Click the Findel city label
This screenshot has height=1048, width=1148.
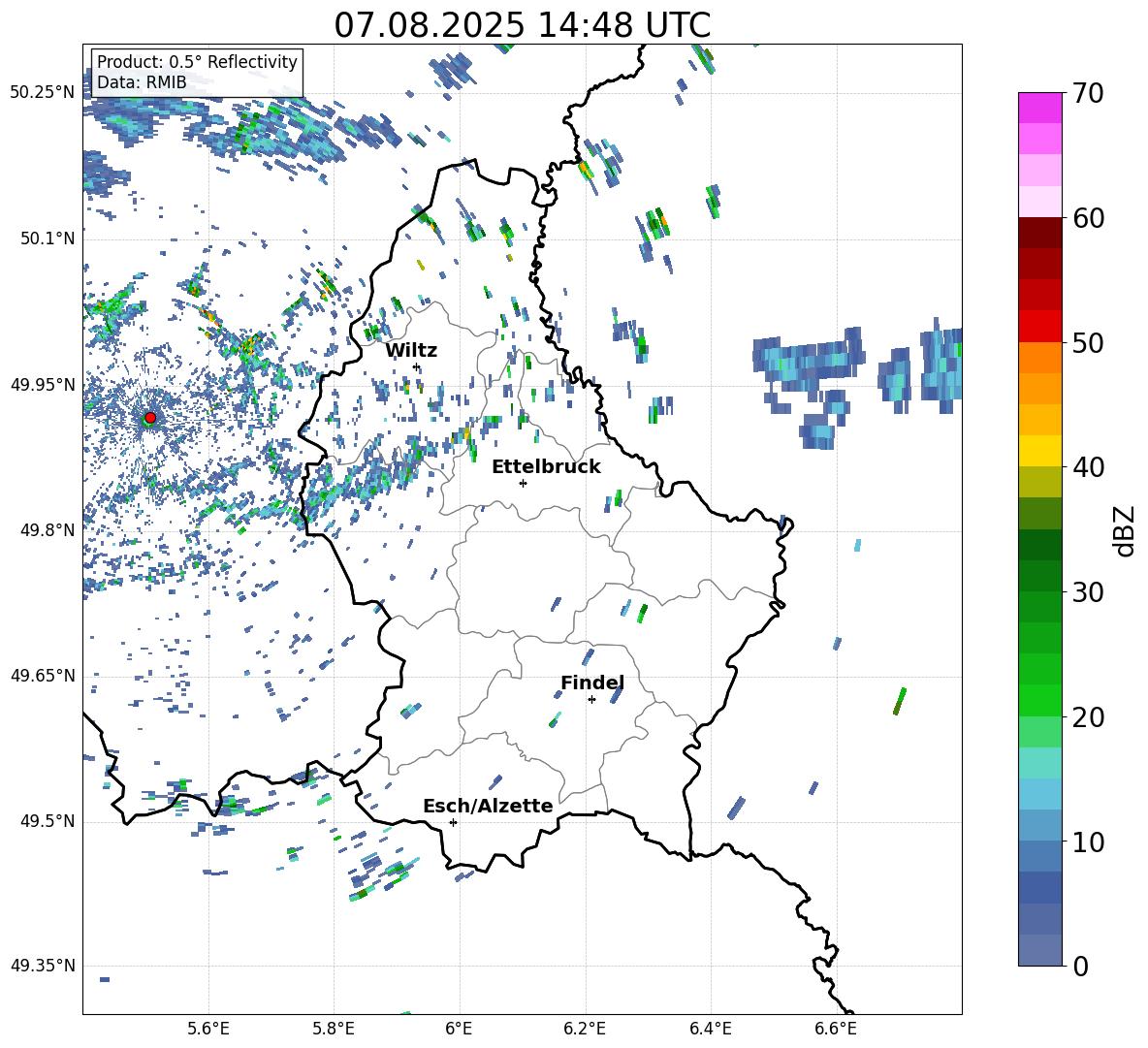pos(592,683)
